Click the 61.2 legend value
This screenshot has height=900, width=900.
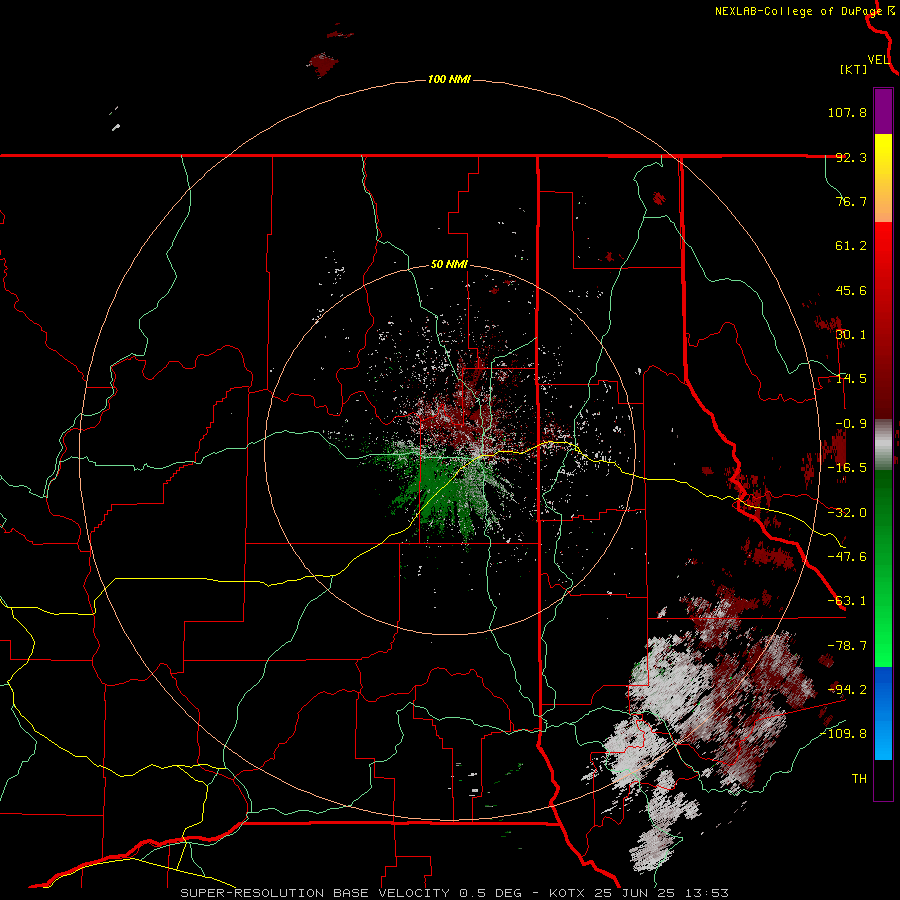851,246
